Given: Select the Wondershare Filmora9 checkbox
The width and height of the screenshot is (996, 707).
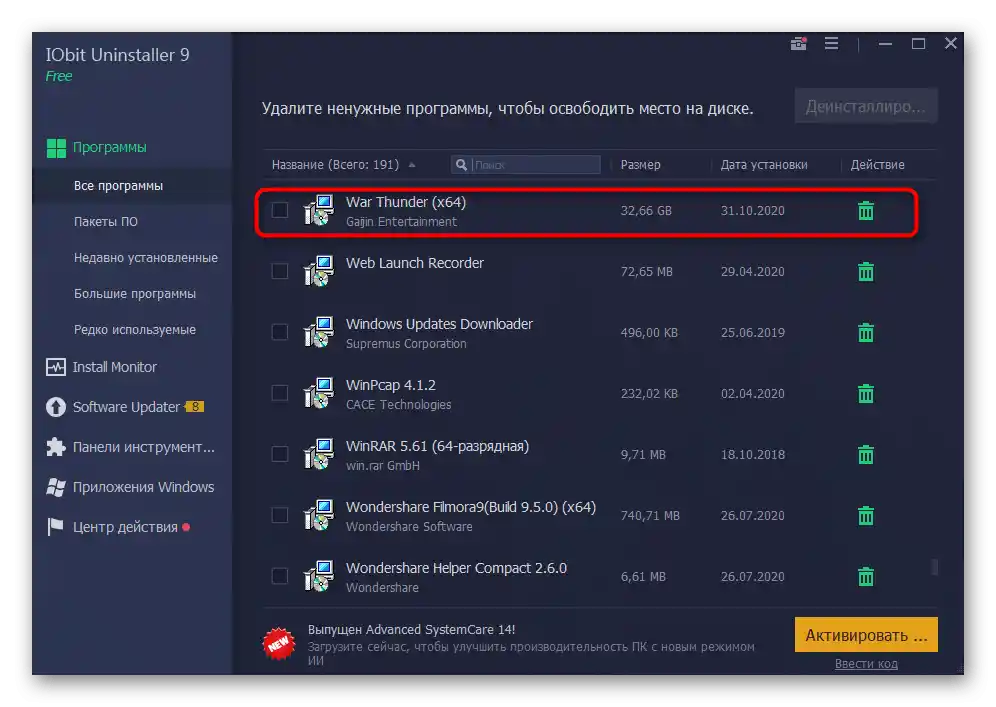Looking at the screenshot, I should (279, 515).
